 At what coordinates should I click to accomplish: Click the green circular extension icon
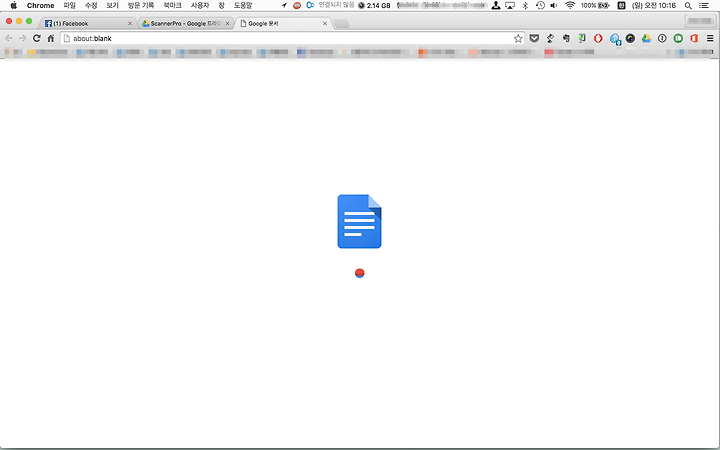[x=678, y=39]
